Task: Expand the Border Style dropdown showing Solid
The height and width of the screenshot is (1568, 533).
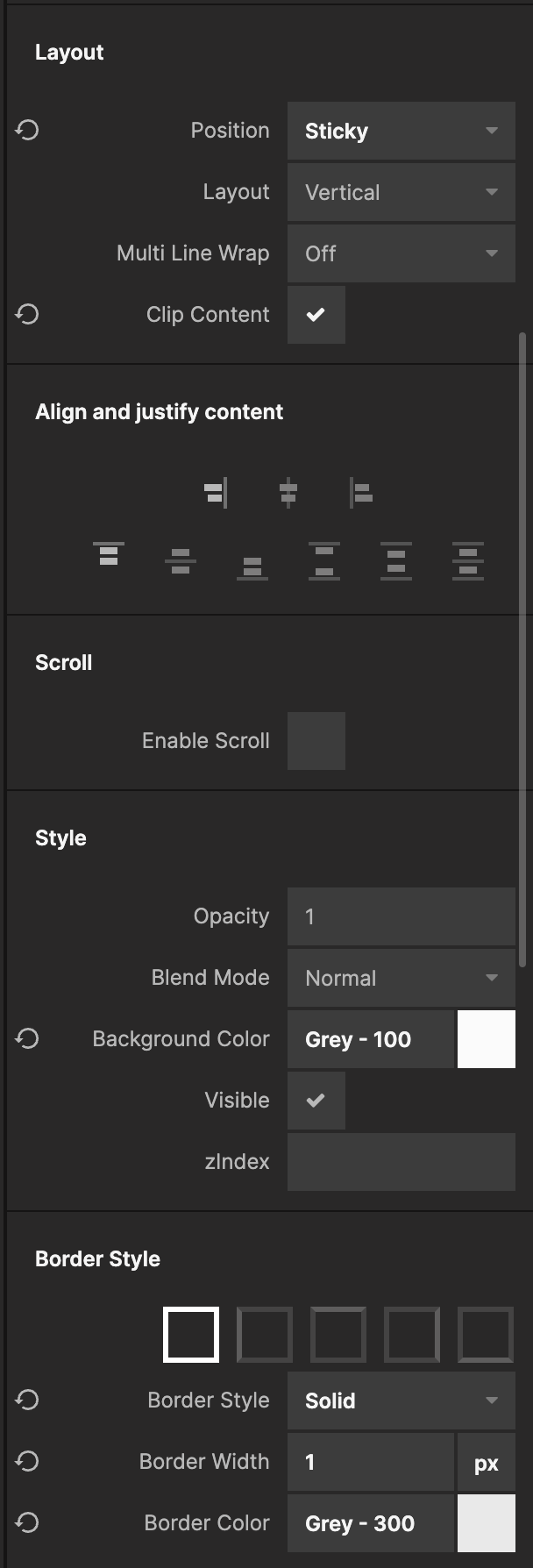Action: [x=401, y=1401]
